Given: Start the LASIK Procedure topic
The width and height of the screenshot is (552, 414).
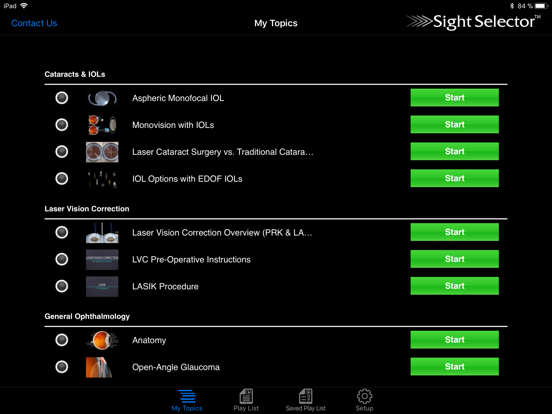Looking at the screenshot, I should [x=454, y=286].
